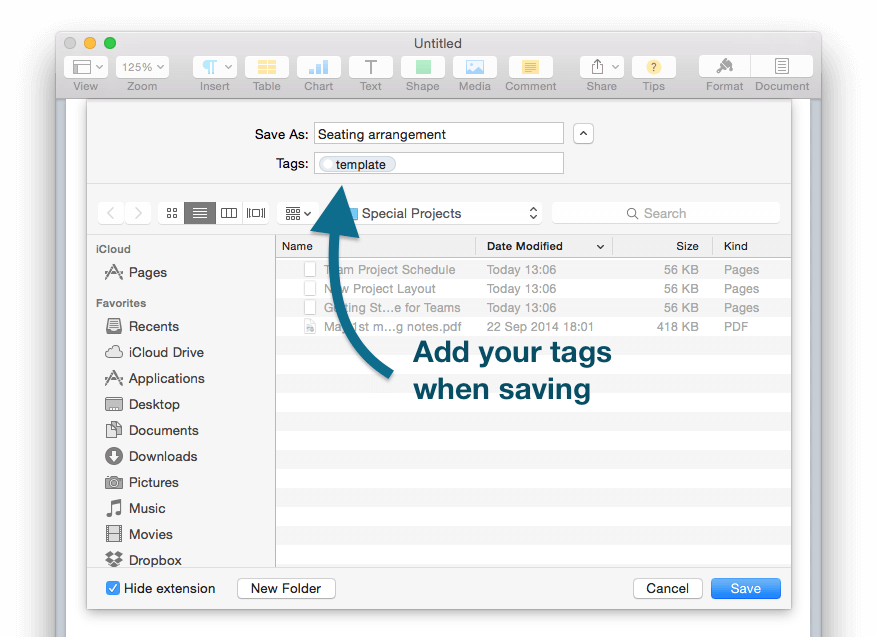Insert a Text box via toolbar icon
This screenshot has height=637, width=877.
coord(370,67)
